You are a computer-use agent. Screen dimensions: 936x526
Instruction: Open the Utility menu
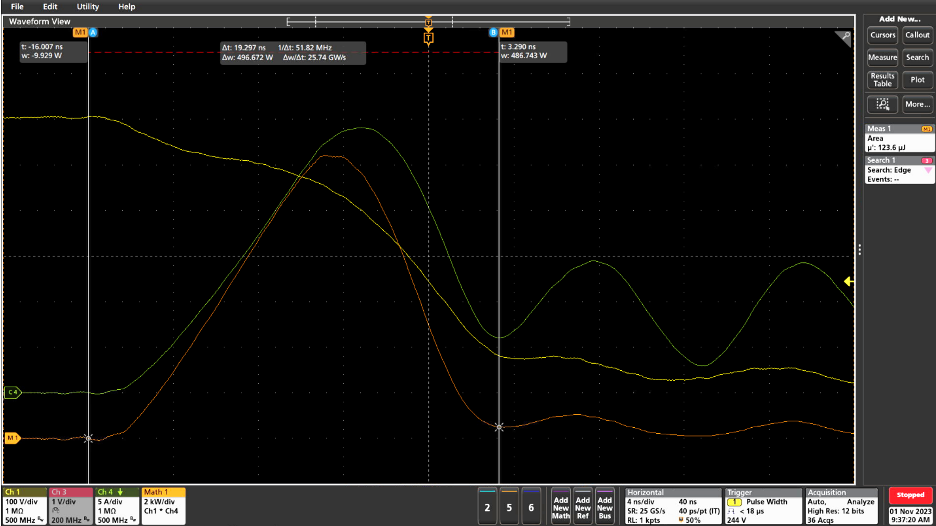[x=88, y=6]
